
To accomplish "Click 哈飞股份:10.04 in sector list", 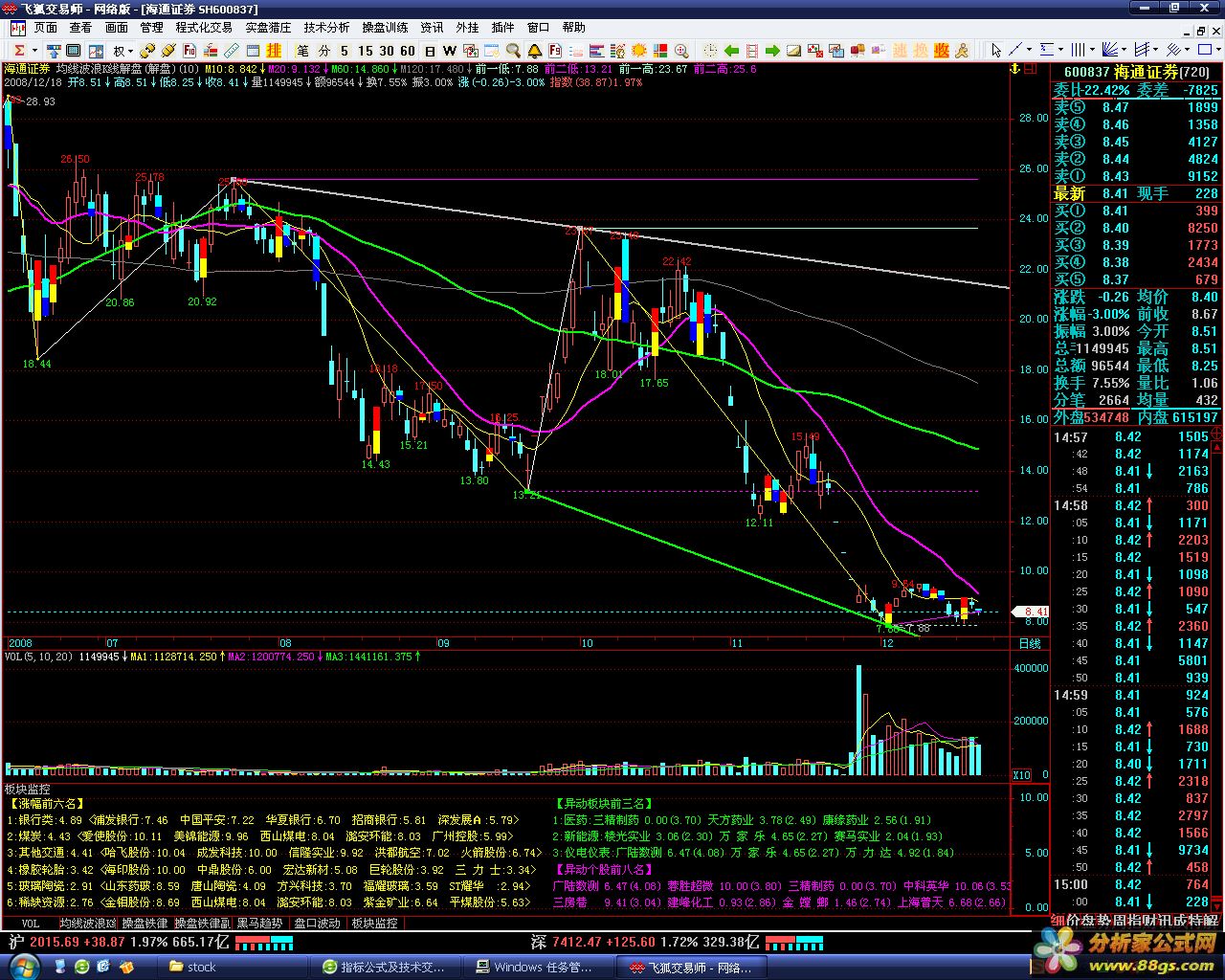I will [x=143, y=853].
